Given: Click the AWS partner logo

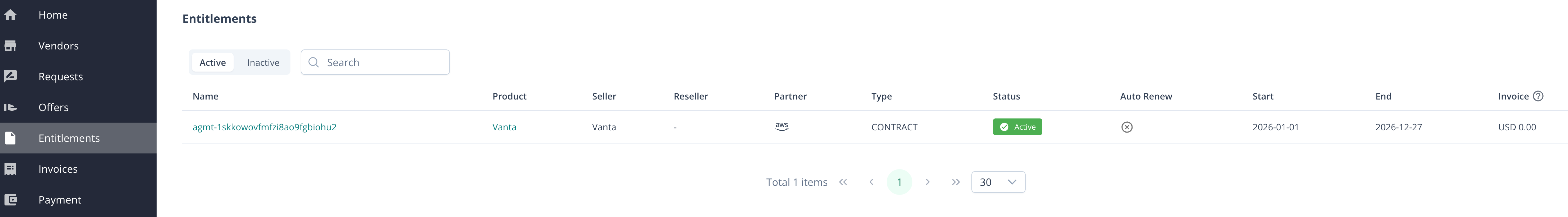Looking at the screenshot, I should pyautogui.click(x=781, y=126).
